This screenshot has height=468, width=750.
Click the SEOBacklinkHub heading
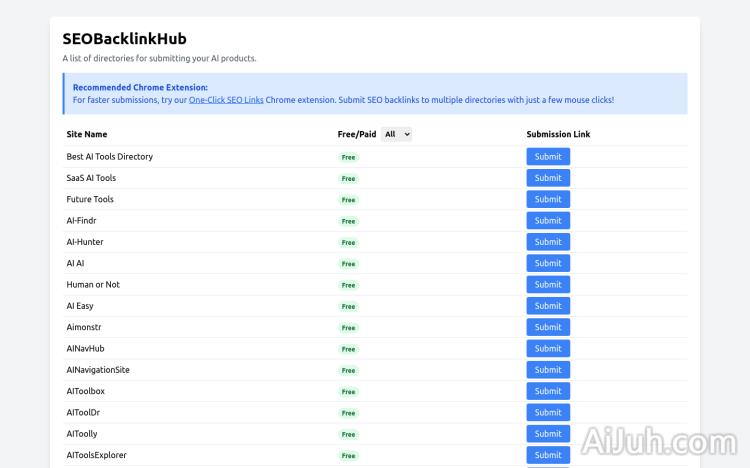124,39
